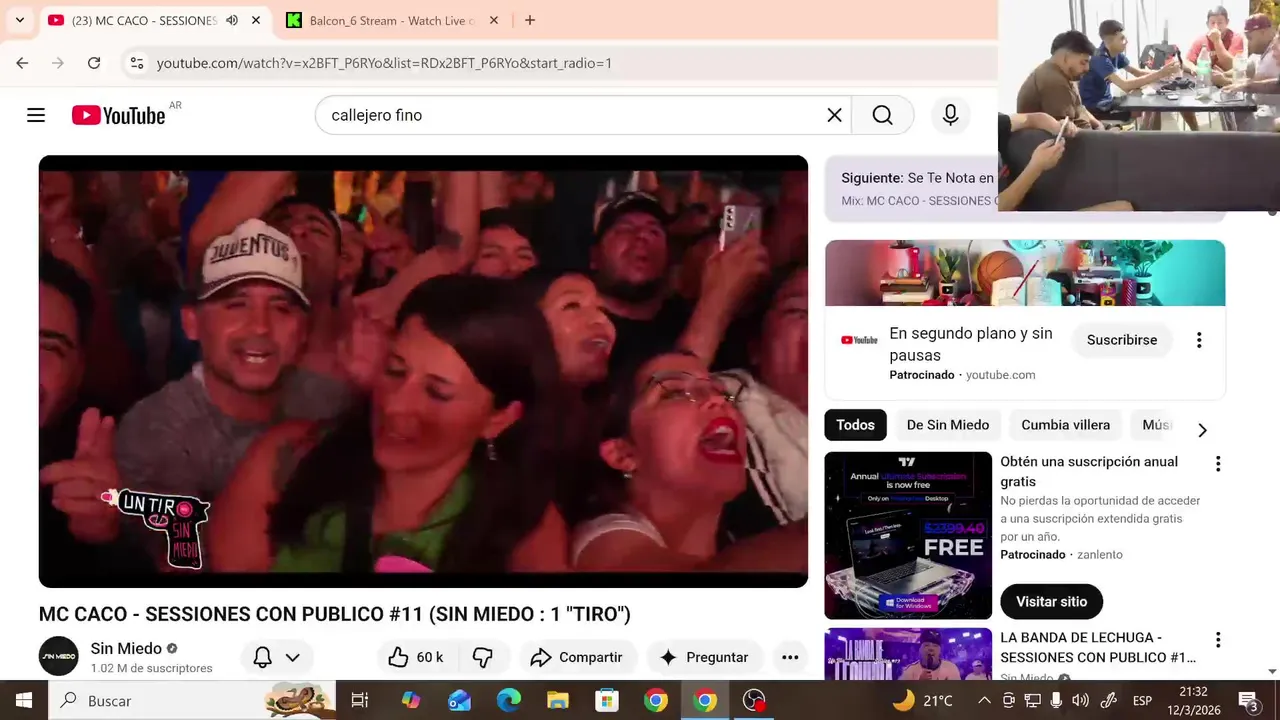Open zanlento ad thumbnail image
The width and height of the screenshot is (1280, 720).
908,535
